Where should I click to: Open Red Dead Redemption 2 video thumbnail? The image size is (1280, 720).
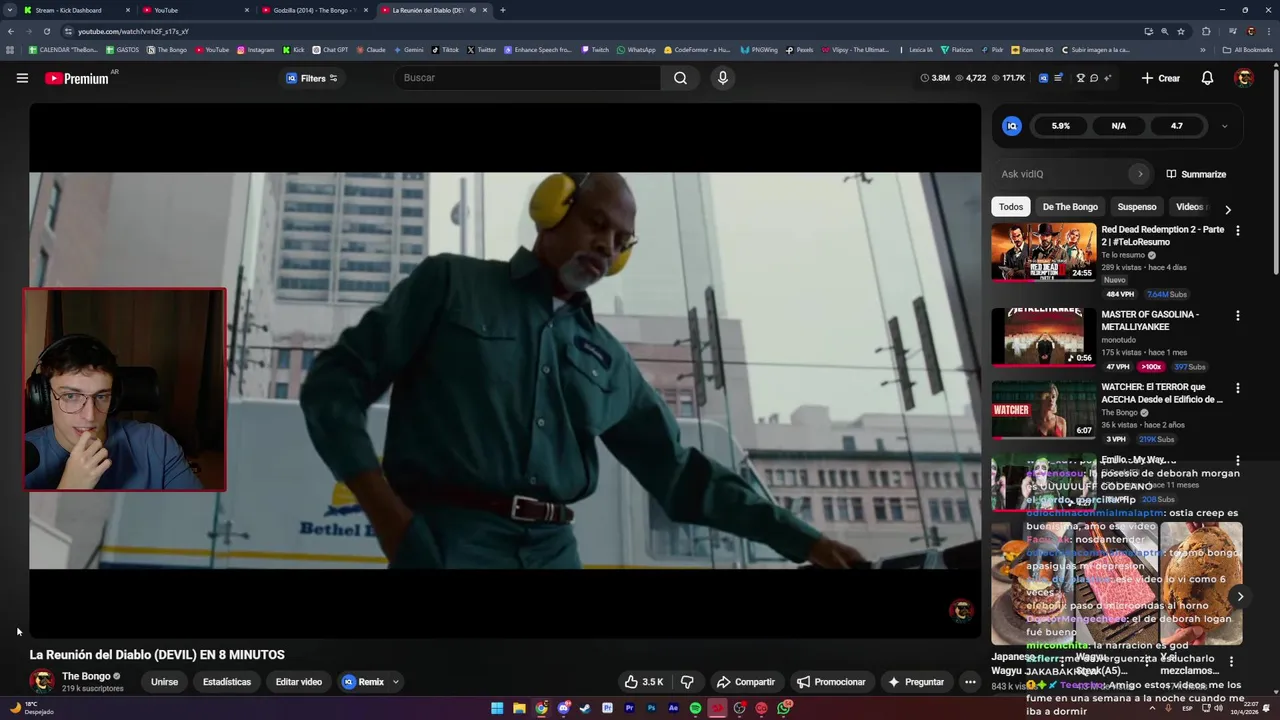[x=1043, y=252]
